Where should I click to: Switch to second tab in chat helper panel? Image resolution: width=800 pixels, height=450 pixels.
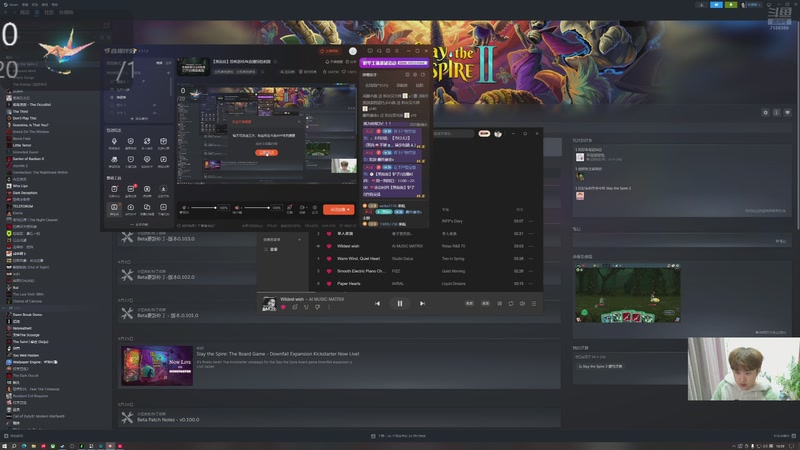coord(402,85)
